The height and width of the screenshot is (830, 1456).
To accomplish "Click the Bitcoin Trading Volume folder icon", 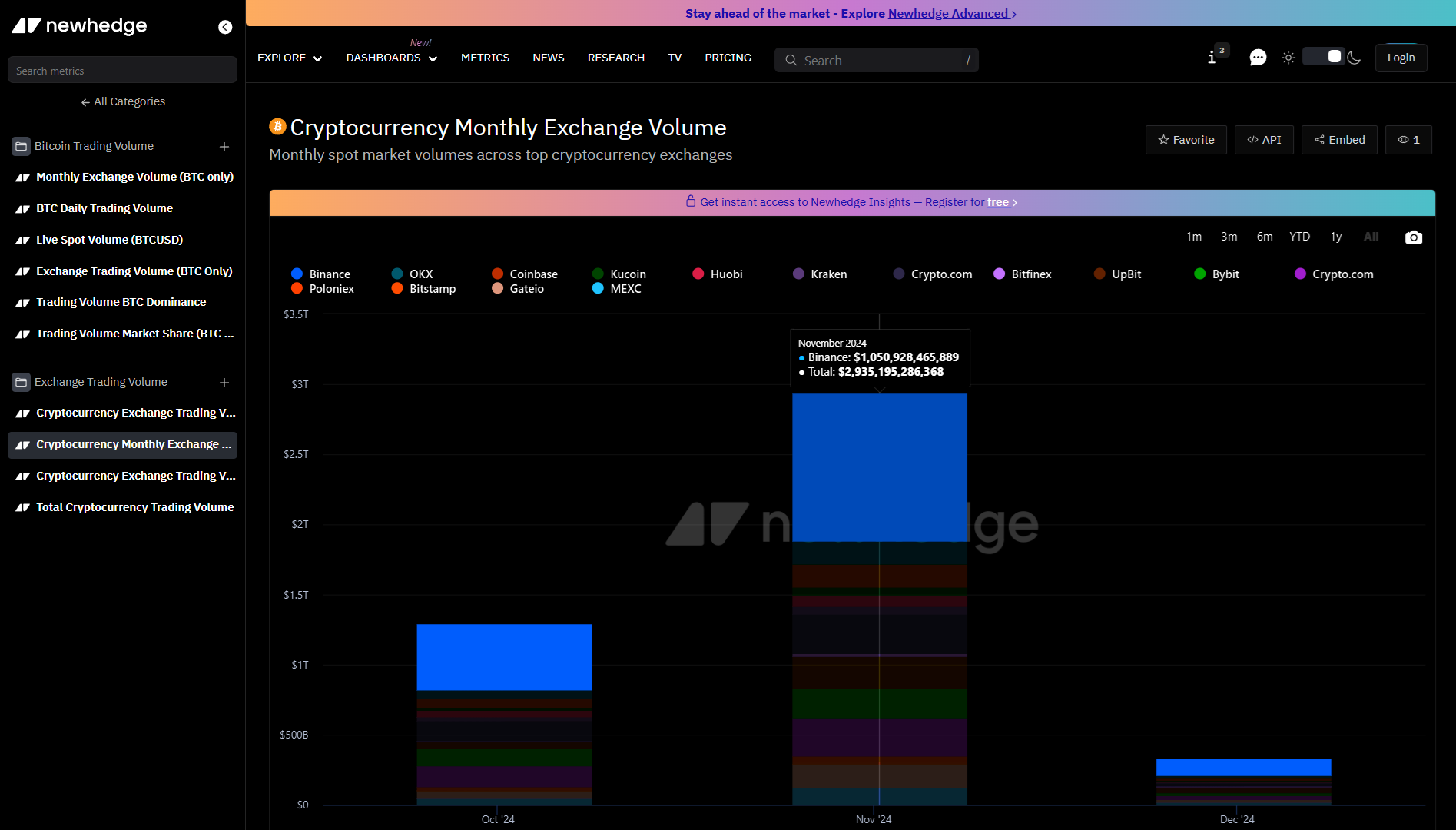I will [22, 146].
